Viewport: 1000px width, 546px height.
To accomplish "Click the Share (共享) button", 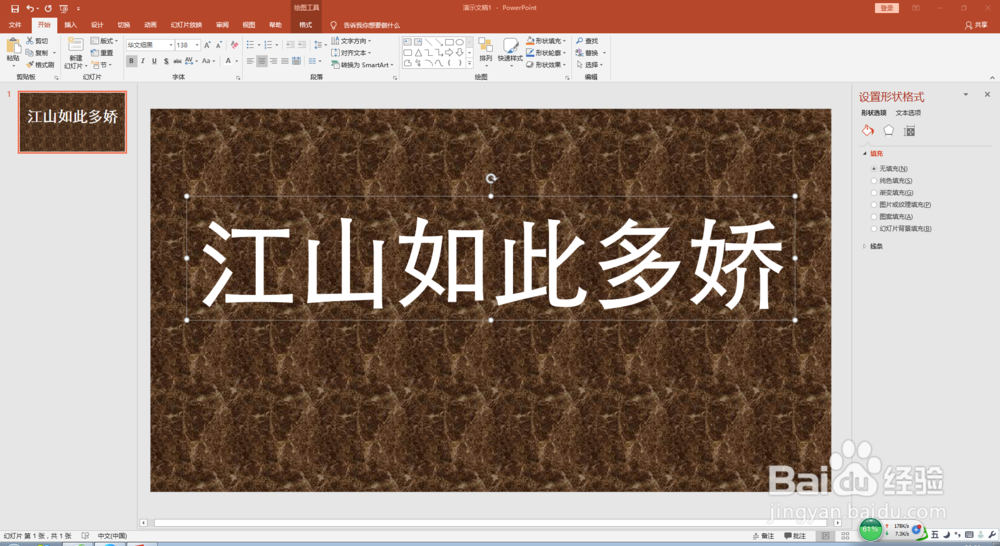I will [976, 25].
